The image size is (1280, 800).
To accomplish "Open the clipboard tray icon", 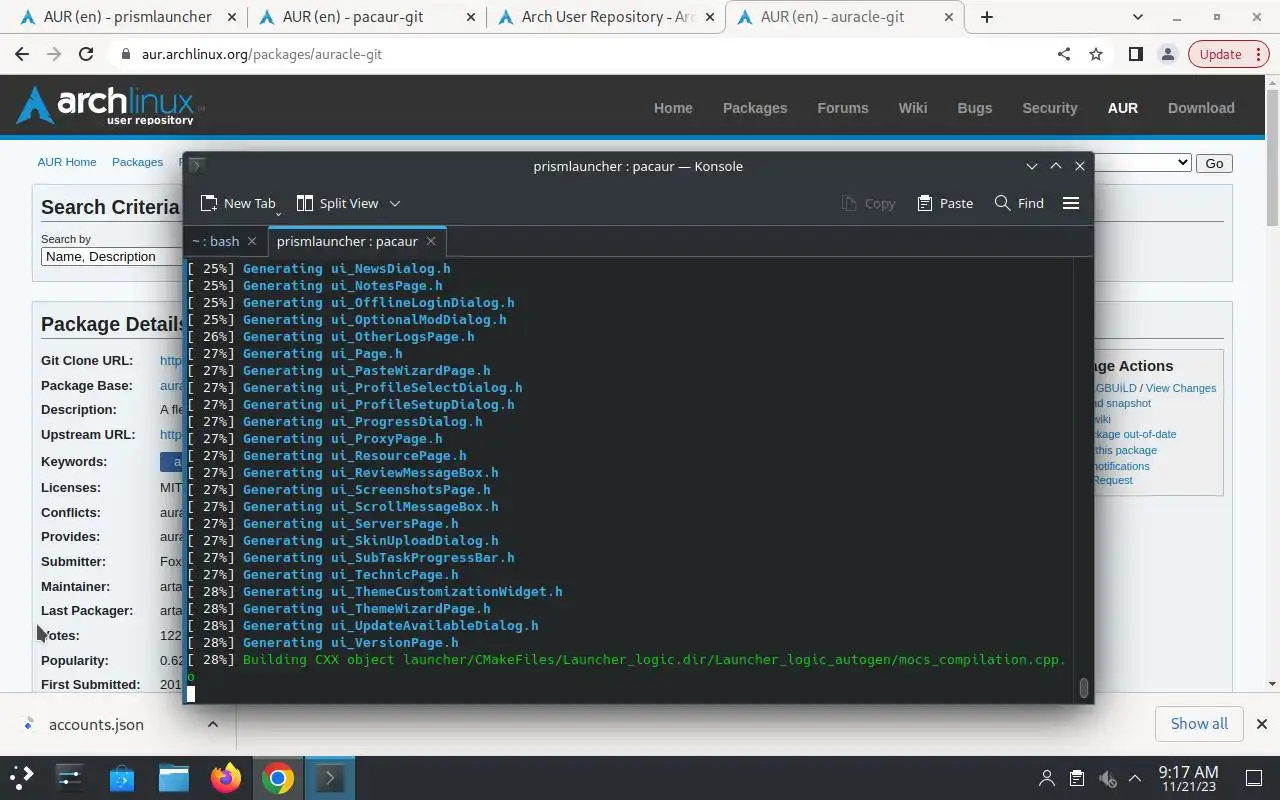I will 1077,778.
